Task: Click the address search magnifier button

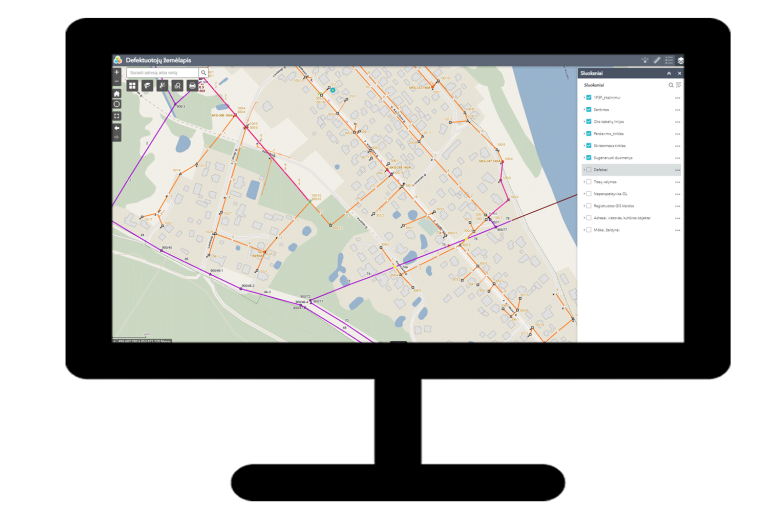Action: [x=203, y=73]
